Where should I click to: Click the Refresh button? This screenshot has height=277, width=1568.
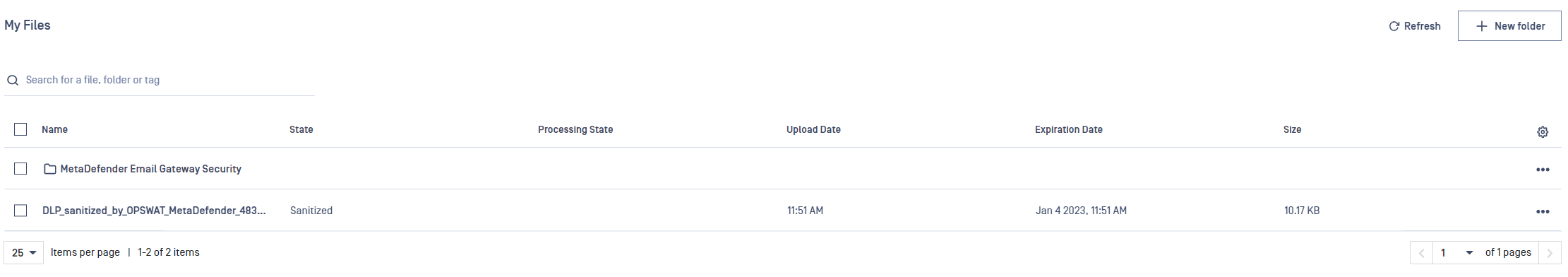[x=1414, y=26]
